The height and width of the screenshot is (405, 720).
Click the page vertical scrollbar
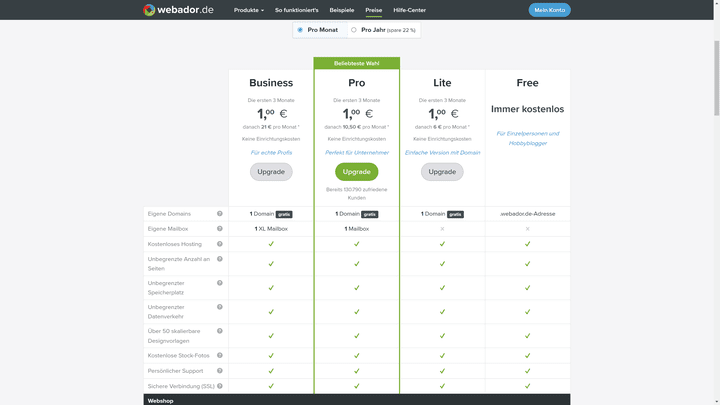click(x=715, y=200)
